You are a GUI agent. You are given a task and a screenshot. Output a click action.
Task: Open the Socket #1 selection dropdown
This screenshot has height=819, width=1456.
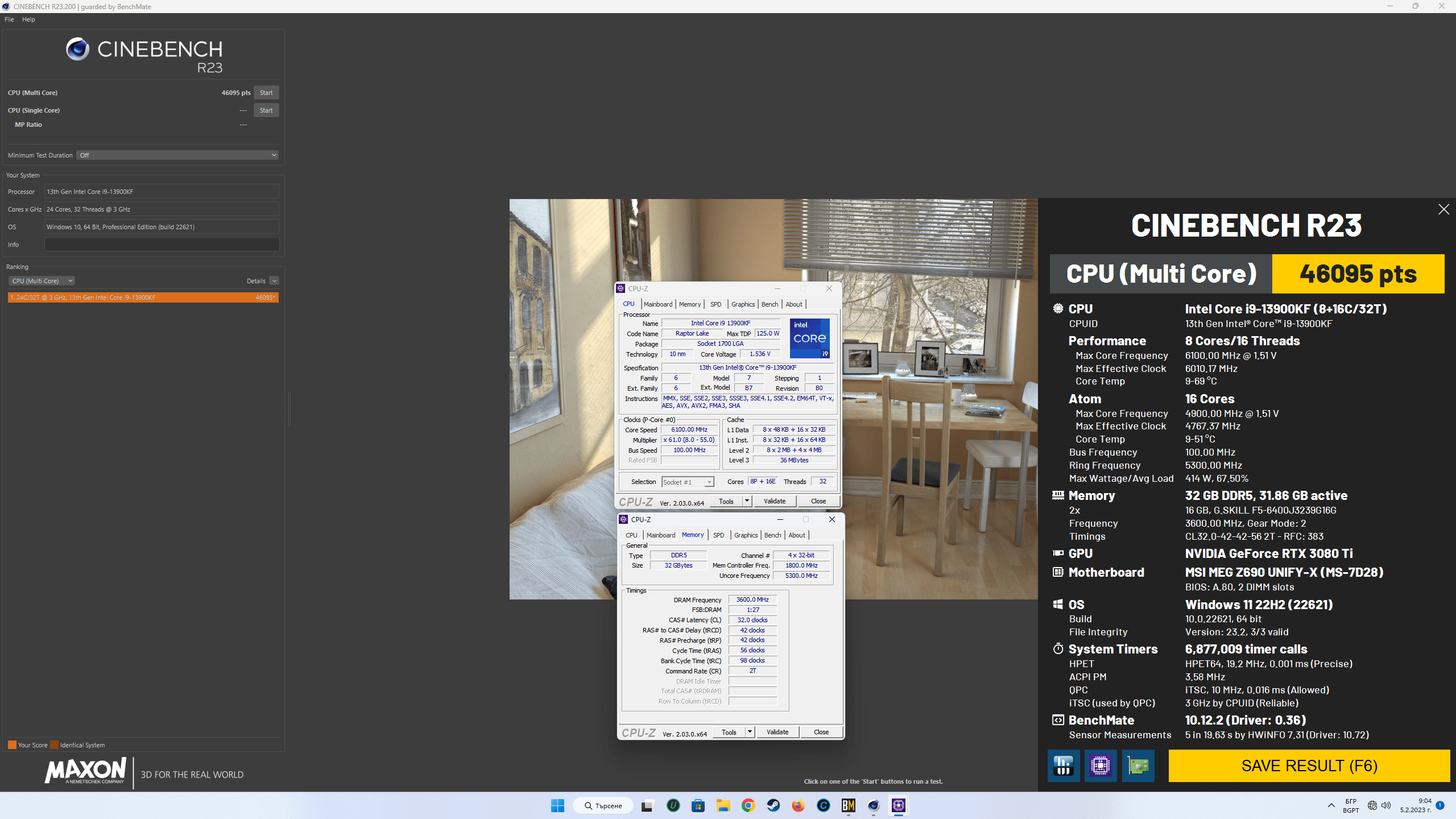click(688, 482)
